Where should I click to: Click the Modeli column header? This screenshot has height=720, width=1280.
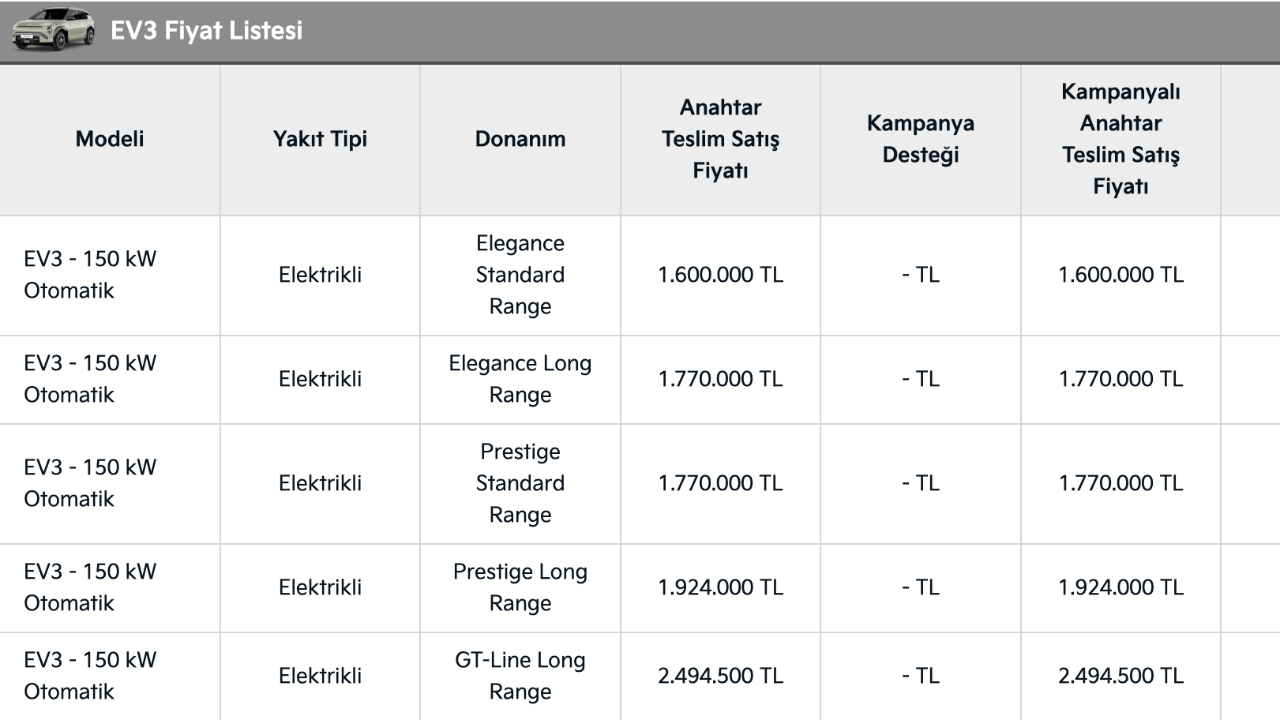(x=110, y=139)
